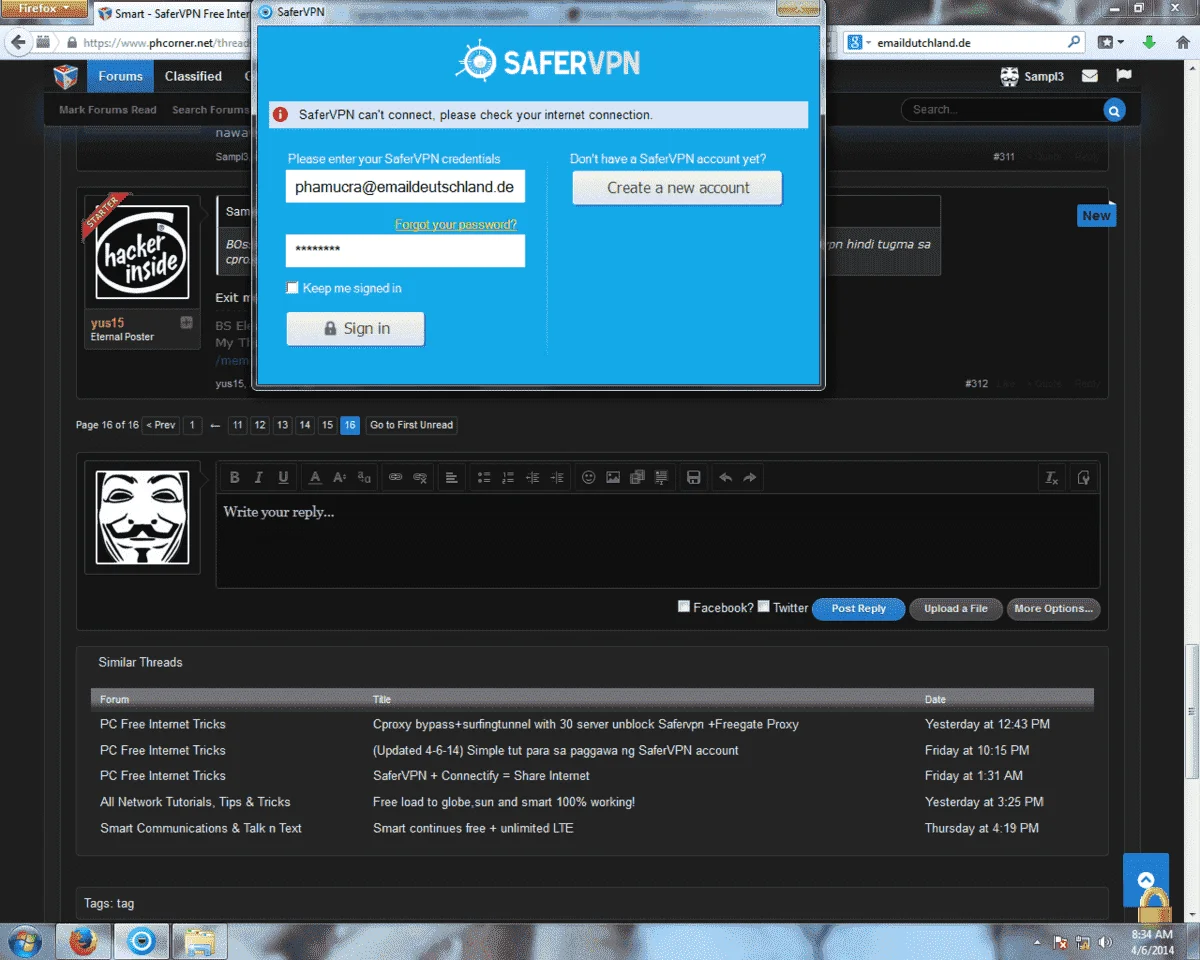Screen dimensions: 1200x960
Task: Open the Firefox bookmarks dropdown
Action: pos(1110,42)
